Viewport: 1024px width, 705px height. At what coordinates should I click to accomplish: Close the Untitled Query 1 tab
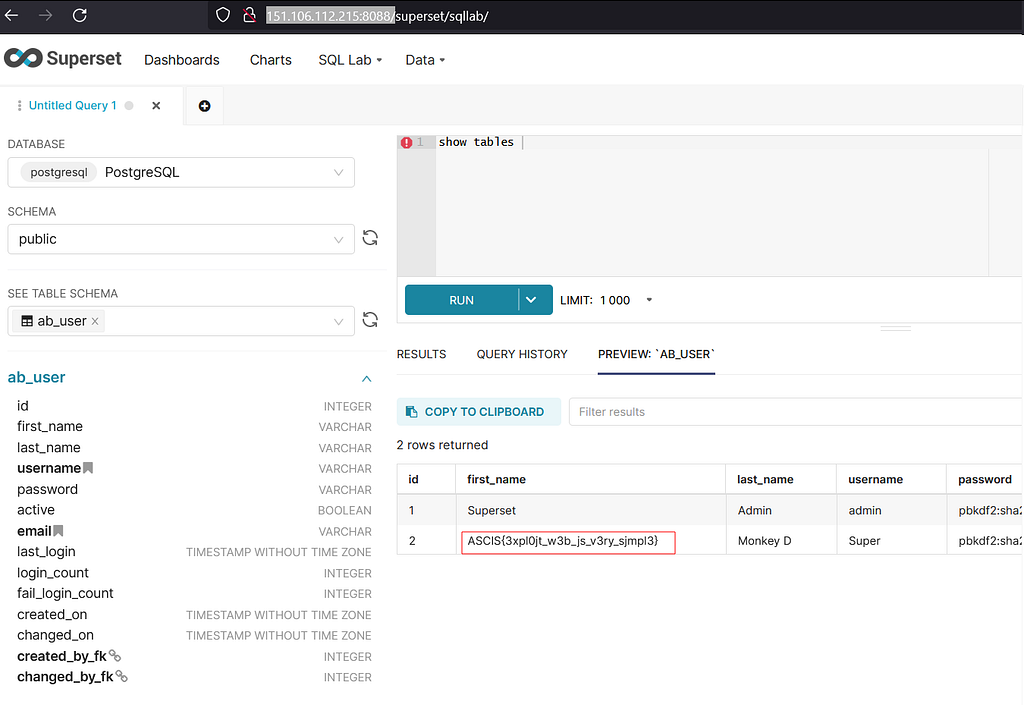click(x=156, y=106)
